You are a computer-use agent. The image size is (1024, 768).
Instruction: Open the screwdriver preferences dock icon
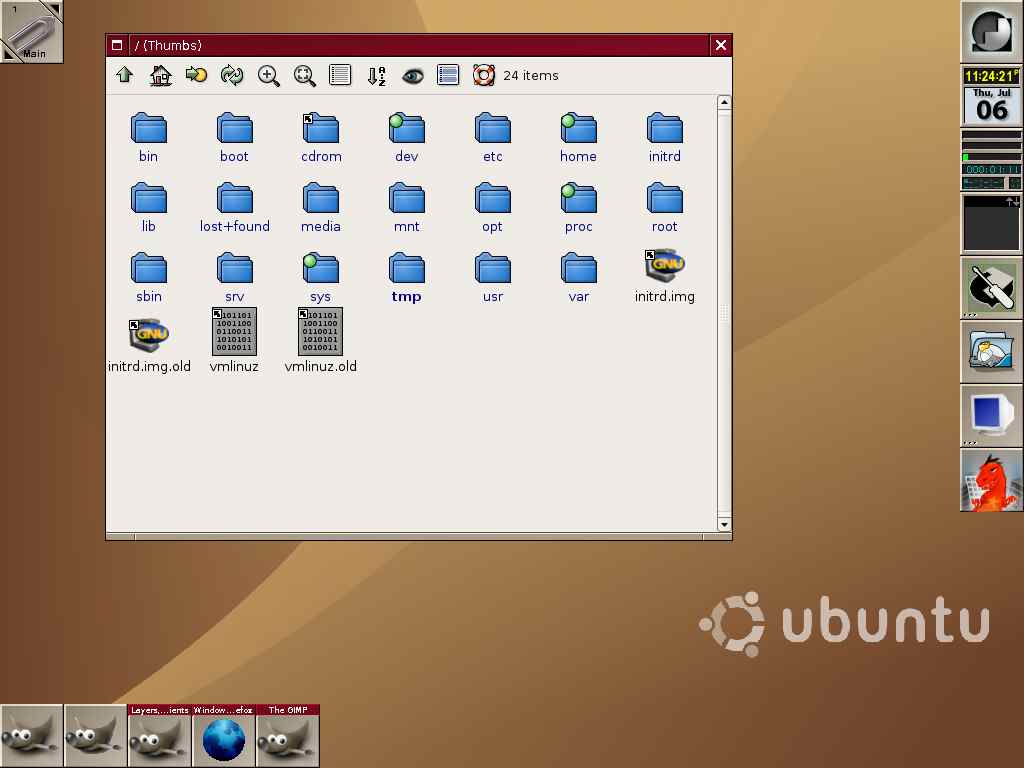991,287
